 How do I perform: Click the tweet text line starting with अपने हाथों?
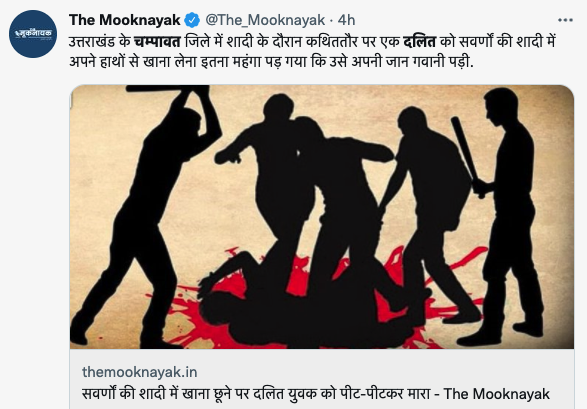(271, 62)
